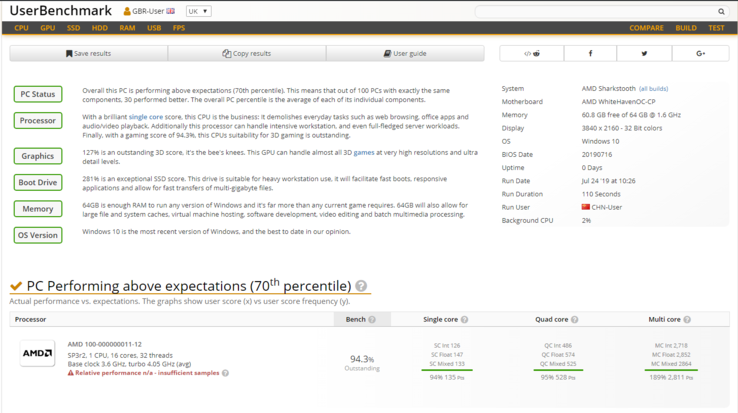The width and height of the screenshot is (738, 413).
Task: Click the insufficient samples warning text
Action: pos(147,373)
